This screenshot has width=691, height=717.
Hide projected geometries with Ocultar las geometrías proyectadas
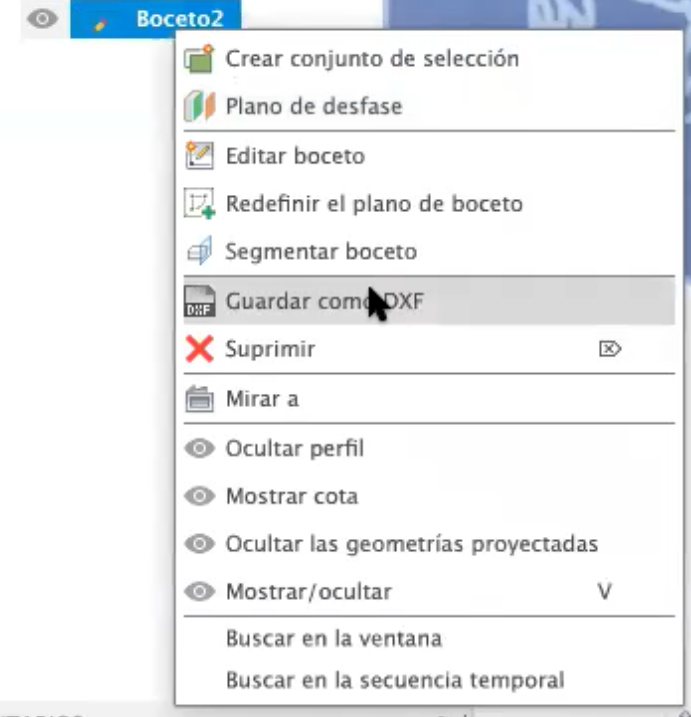pos(411,544)
